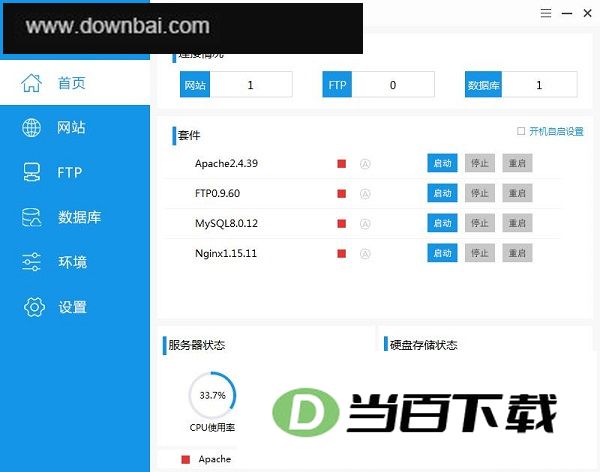Click the CPU使用率 label
This screenshot has width=600, height=472.
[212, 427]
